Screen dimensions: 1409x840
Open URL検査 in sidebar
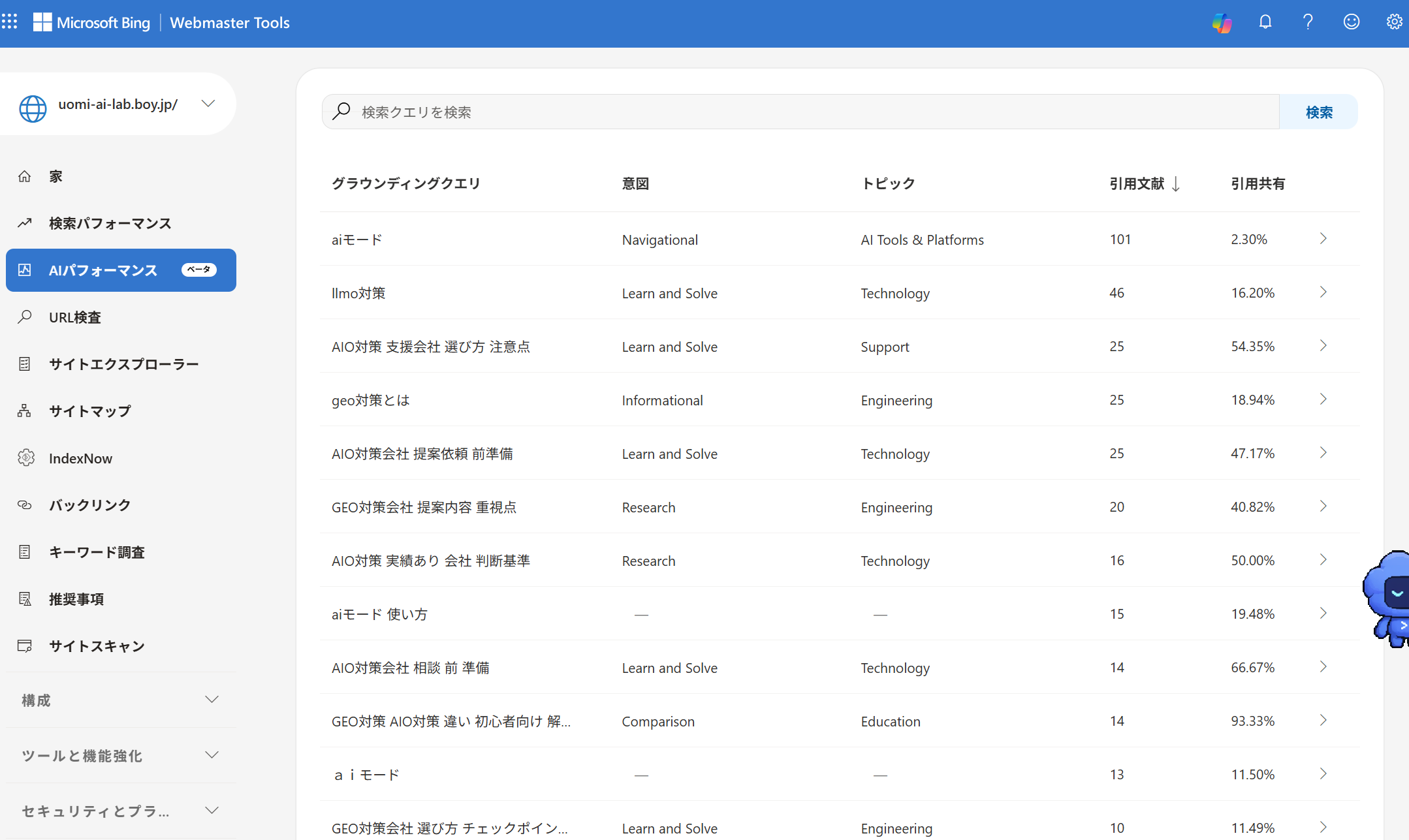click(121, 317)
